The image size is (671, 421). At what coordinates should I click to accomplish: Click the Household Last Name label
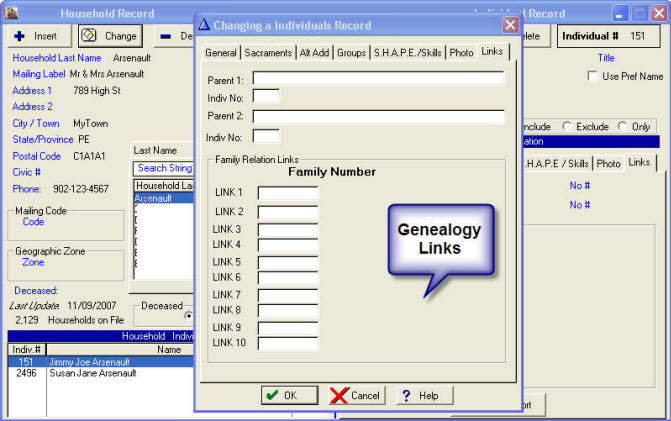[57, 58]
